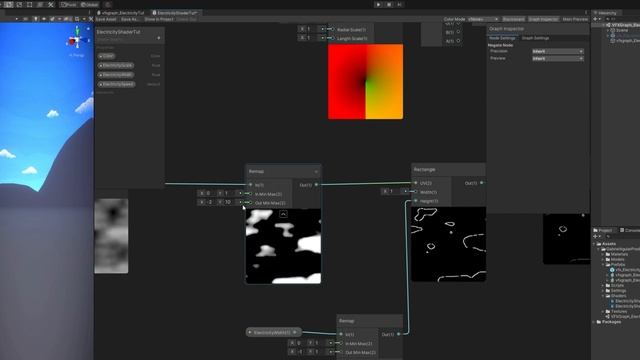Click Save As in the Shader Graph toolbar

(130, 19)
